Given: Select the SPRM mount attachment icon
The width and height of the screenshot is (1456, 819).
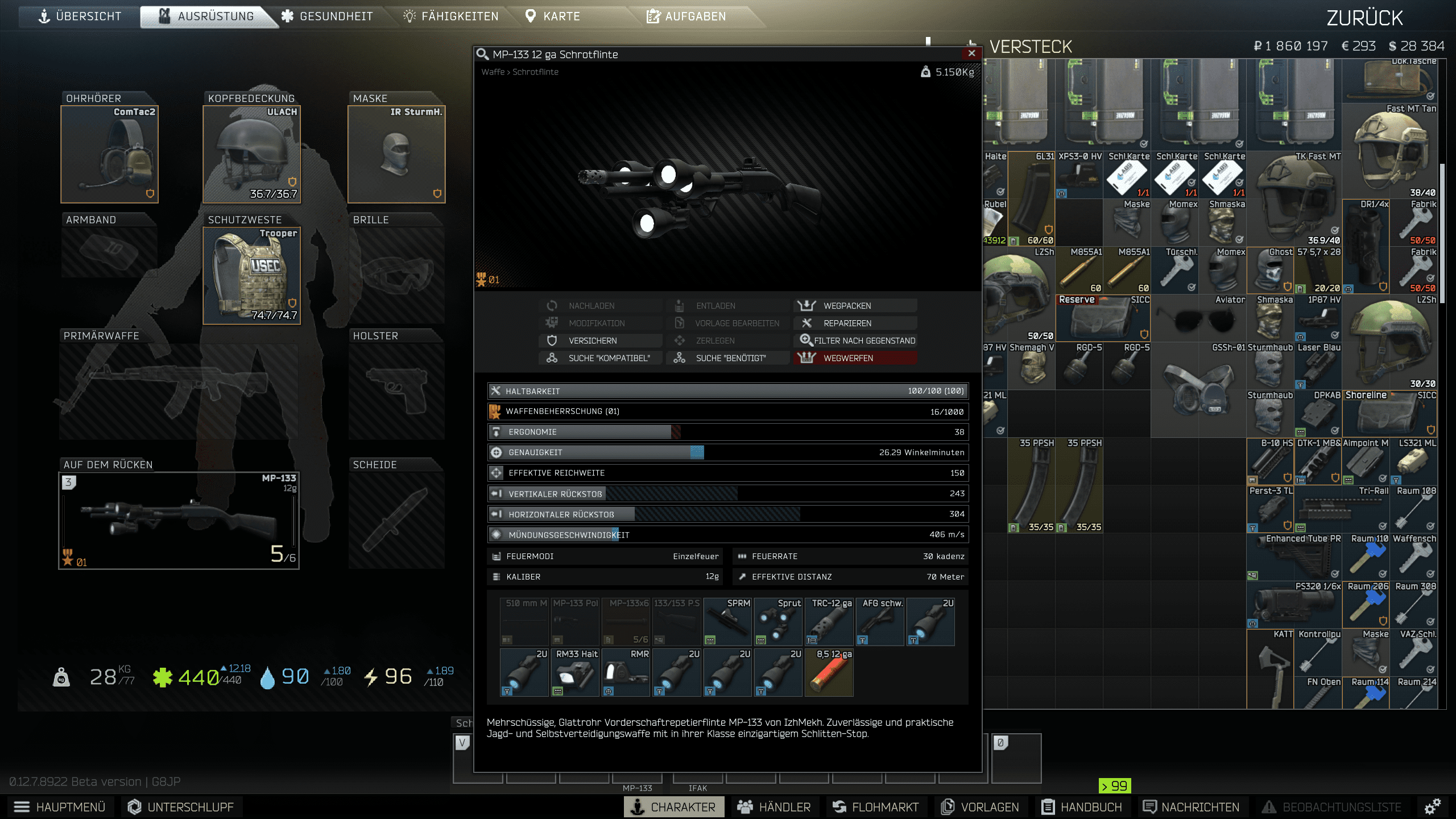Looking at the screenshot, I should 727,622.
